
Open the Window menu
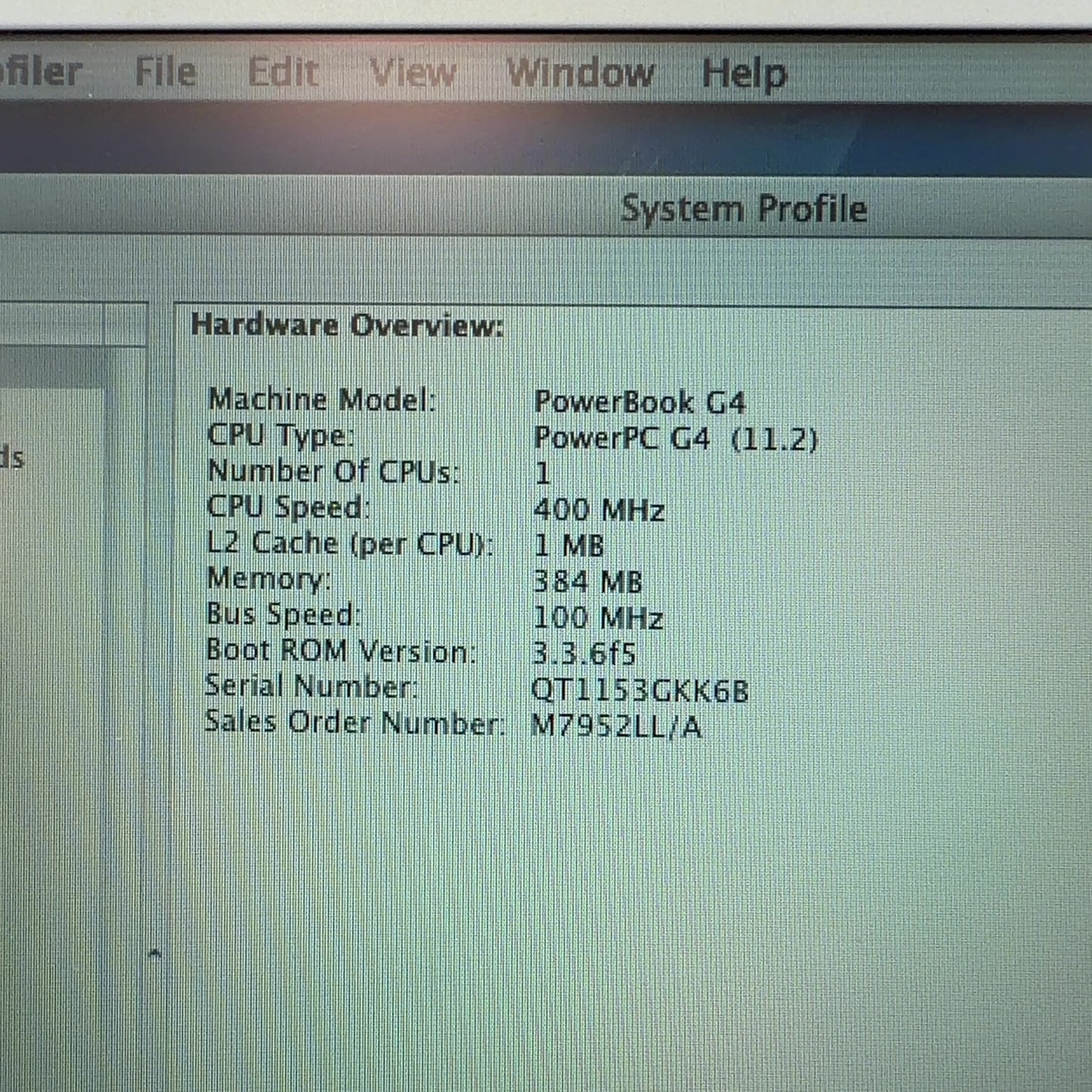tap(580, 73)
